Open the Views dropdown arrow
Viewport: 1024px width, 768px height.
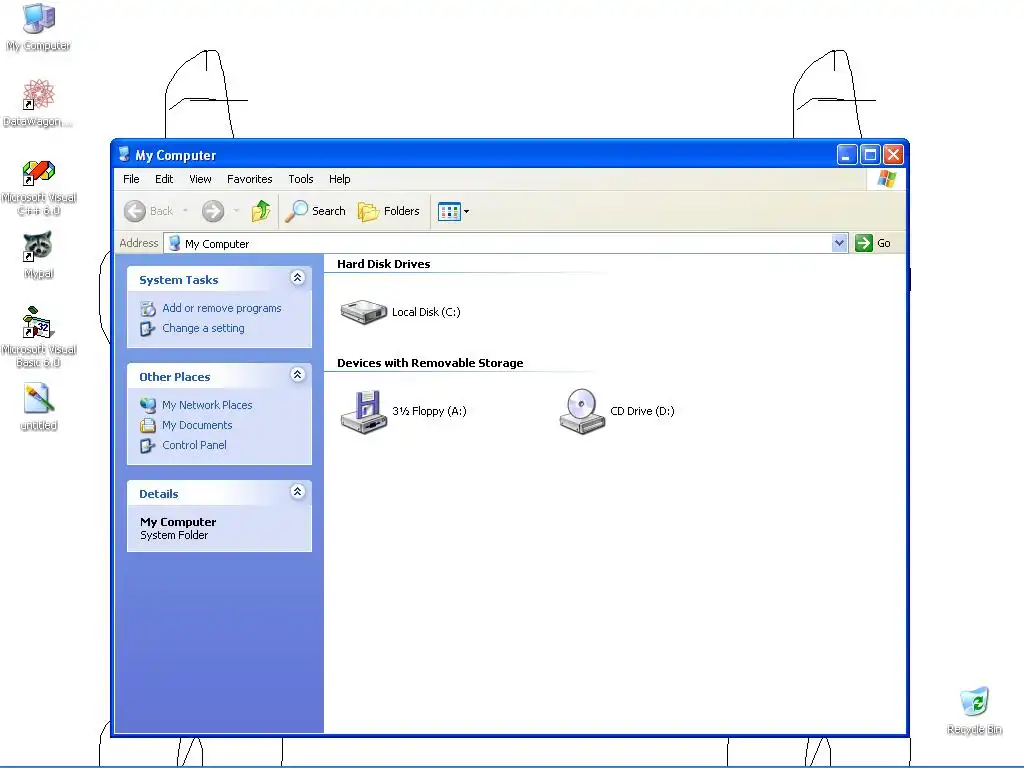pos(466,212)
